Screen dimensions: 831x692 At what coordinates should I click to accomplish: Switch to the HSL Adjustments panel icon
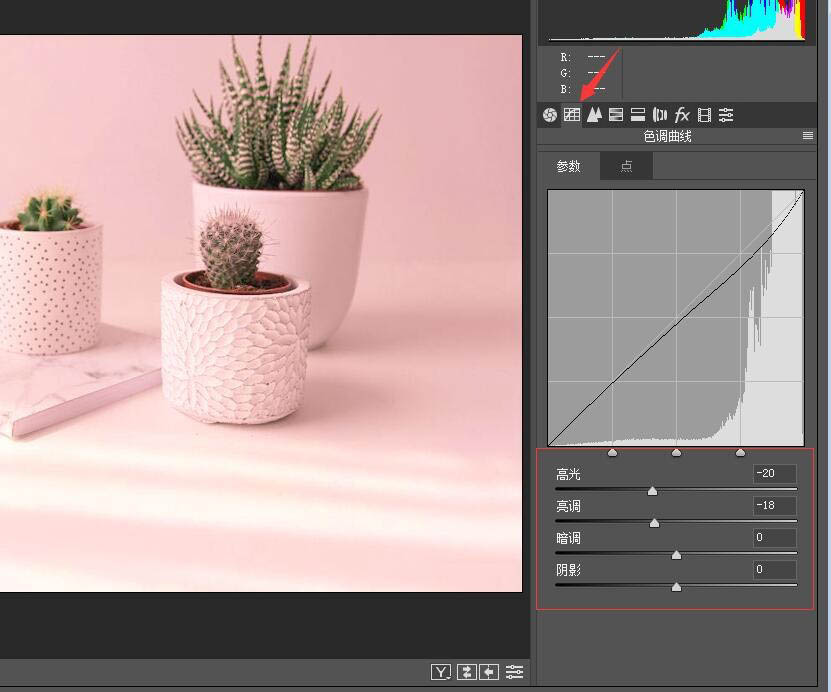616,115
